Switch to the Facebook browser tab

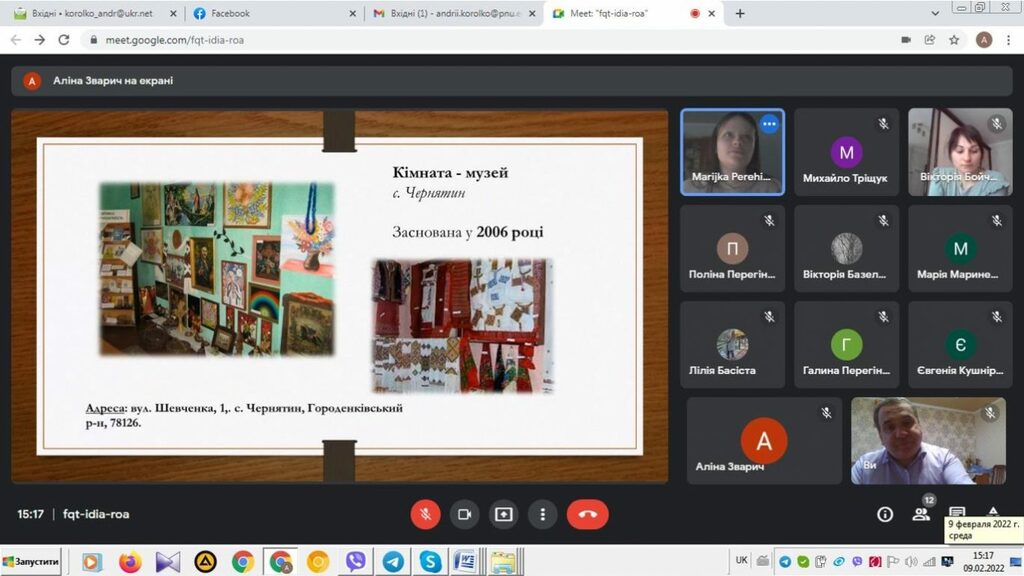(270, 14)
